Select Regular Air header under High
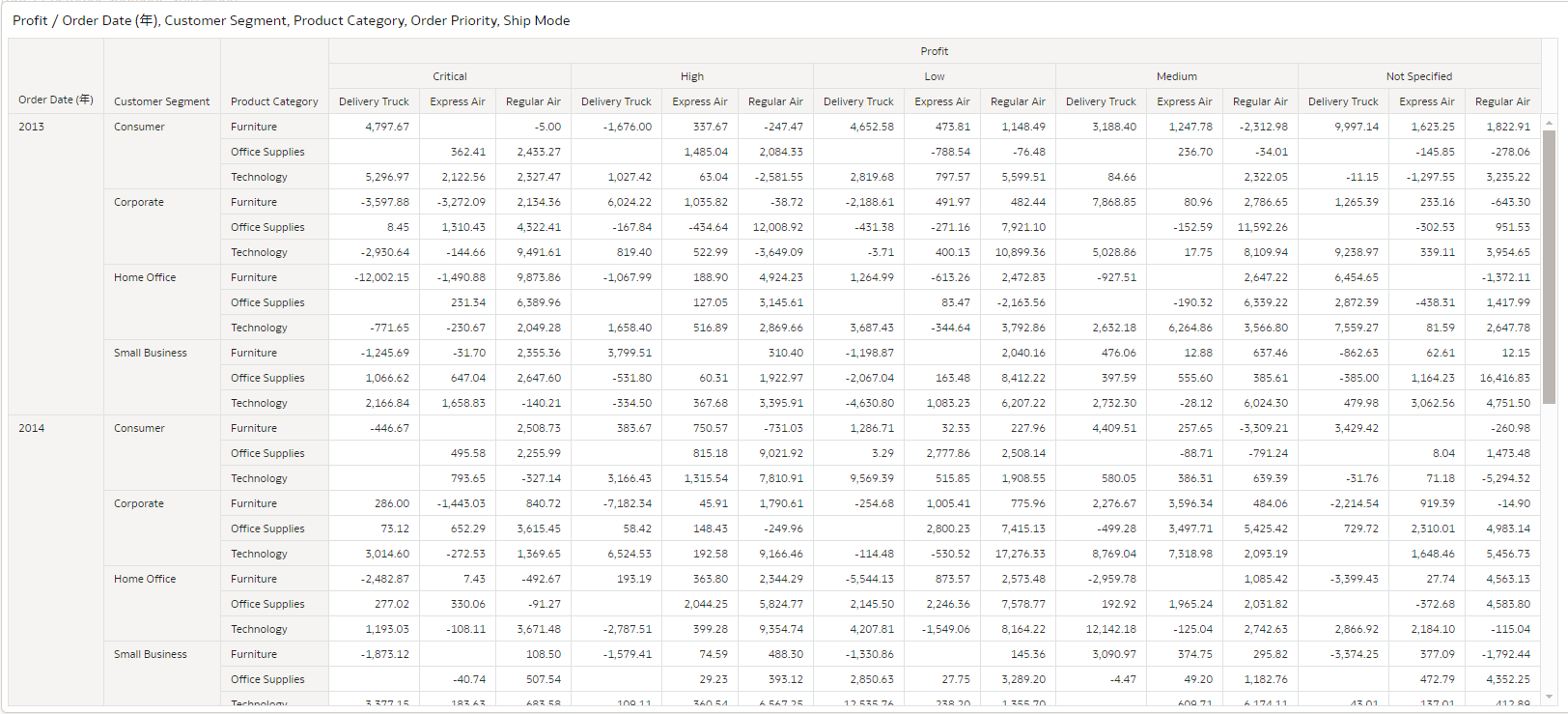Screen dimensions: 1568x714 pyautogui.click(x=775, y=101)
